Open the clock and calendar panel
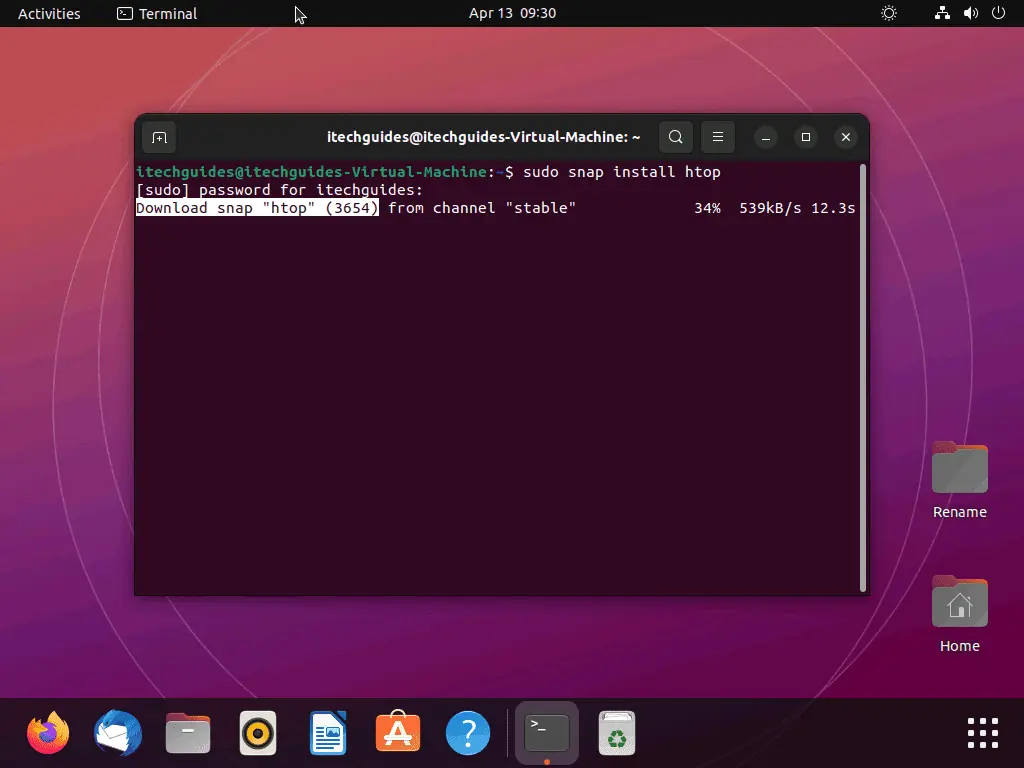The width and height of the screenshot is (1024, 768). pos(512,14)
